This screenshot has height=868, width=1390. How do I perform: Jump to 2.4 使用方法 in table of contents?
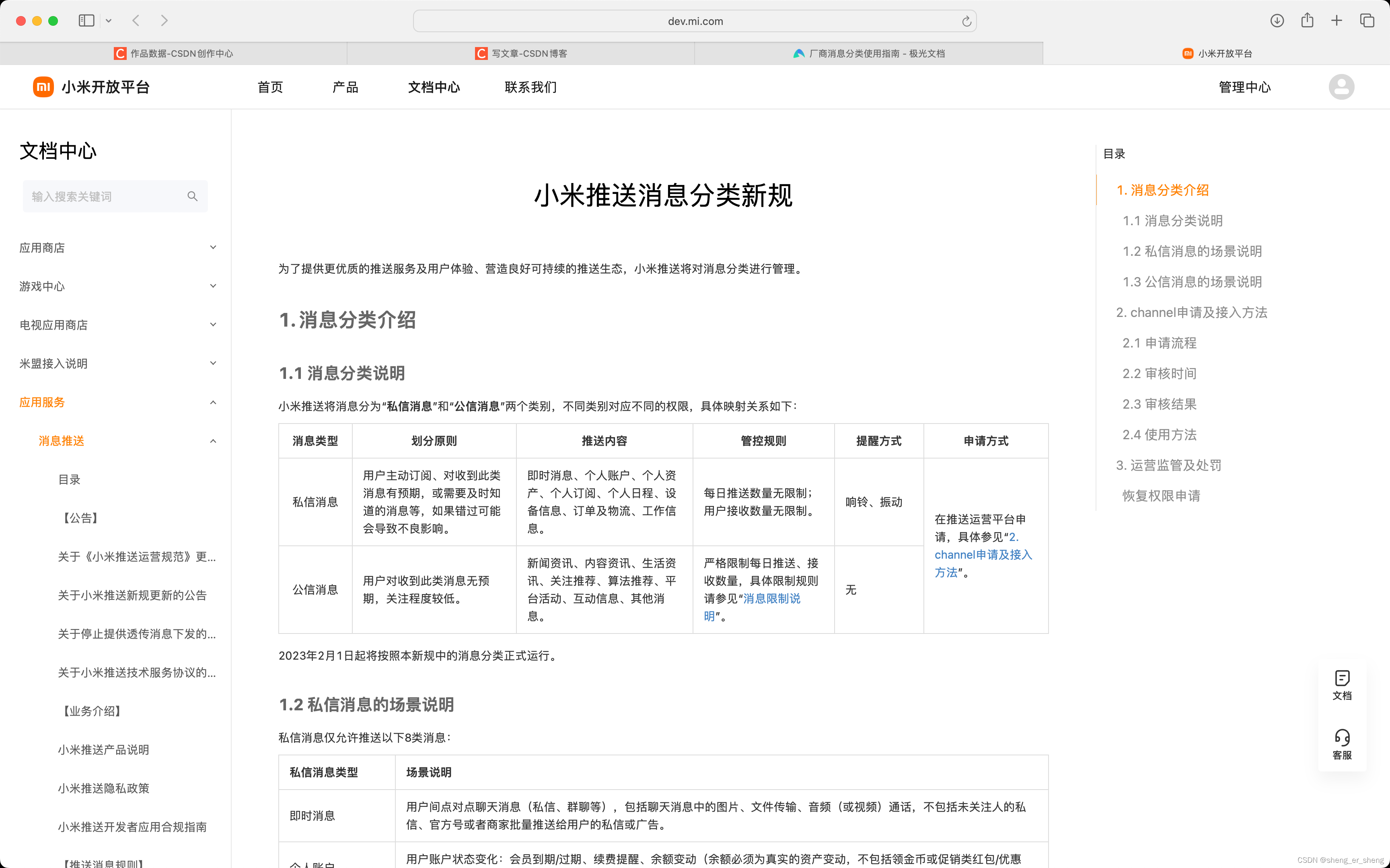coord(1159,434)
